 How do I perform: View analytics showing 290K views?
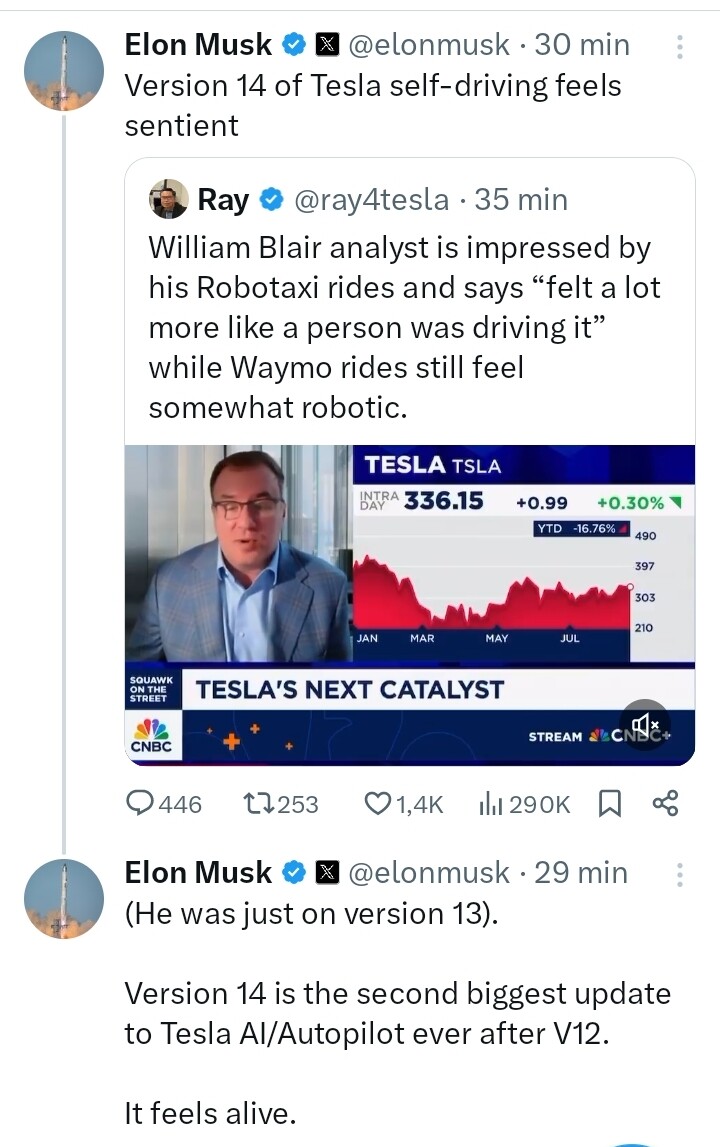pyautogui.click(x=491, y=803)
